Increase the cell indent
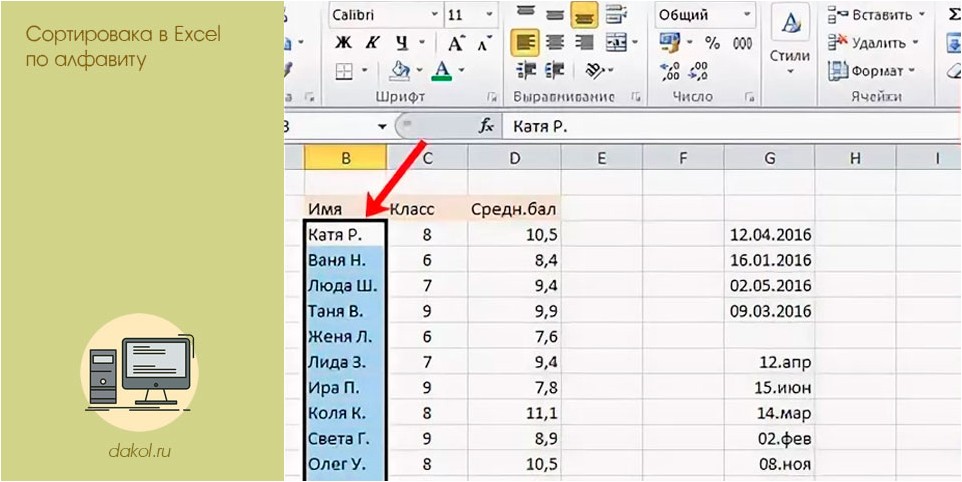The width and height of the screenshot is (962, 482). point(555,71)
